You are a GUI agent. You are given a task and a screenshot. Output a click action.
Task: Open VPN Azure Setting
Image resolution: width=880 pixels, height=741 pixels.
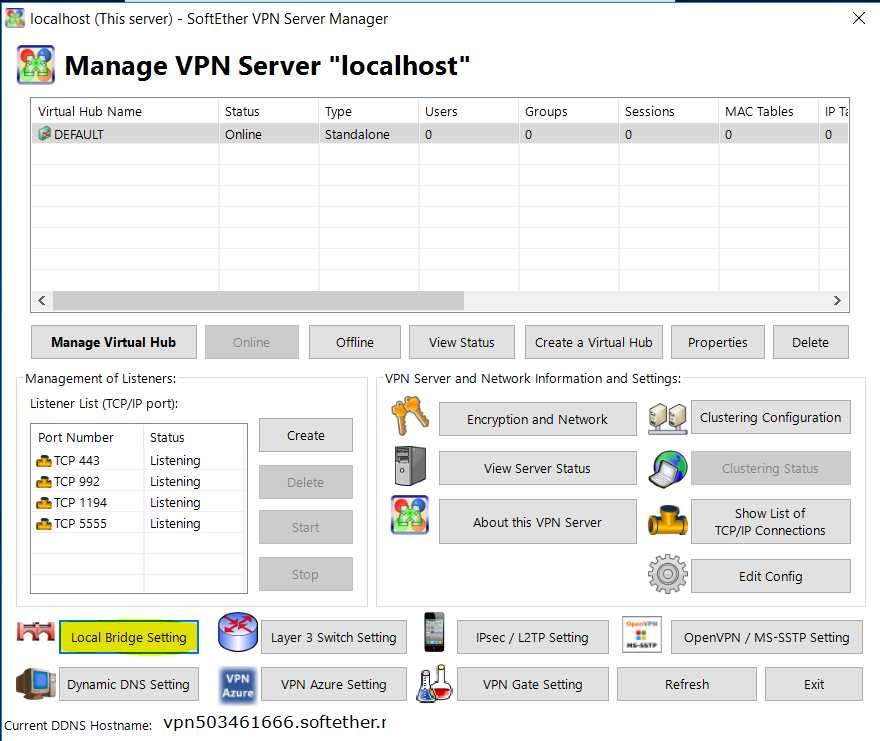click(333, 684)
